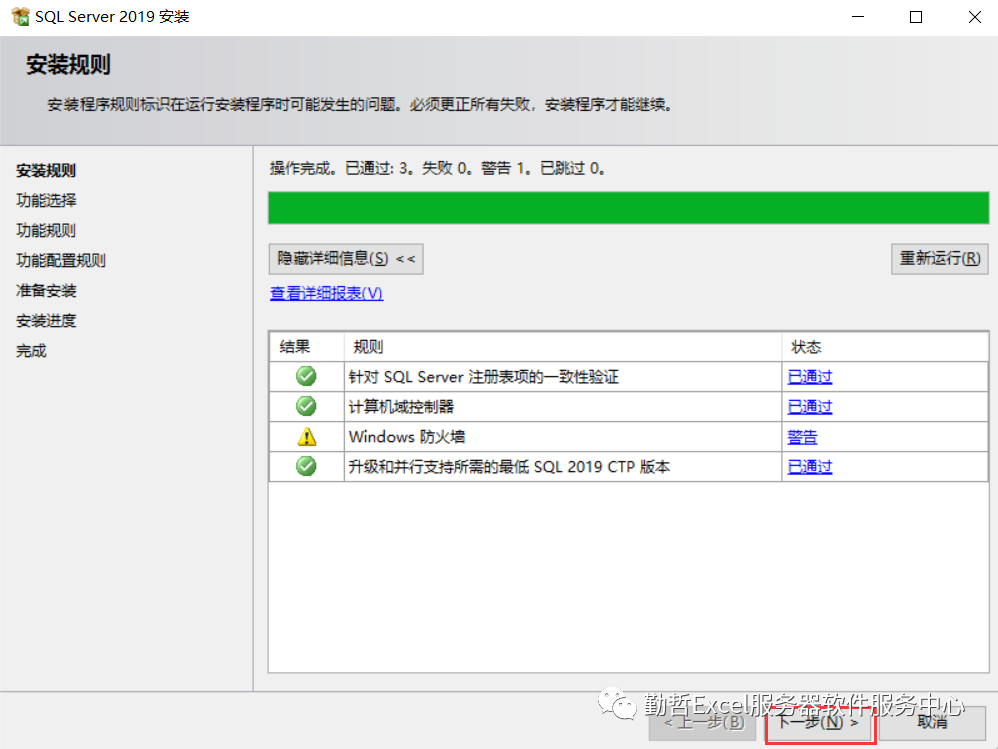The height and width of the screenshot is (749, 998).
Task: Select 安装规则 step in sidebar
Action: click(46, 171)
